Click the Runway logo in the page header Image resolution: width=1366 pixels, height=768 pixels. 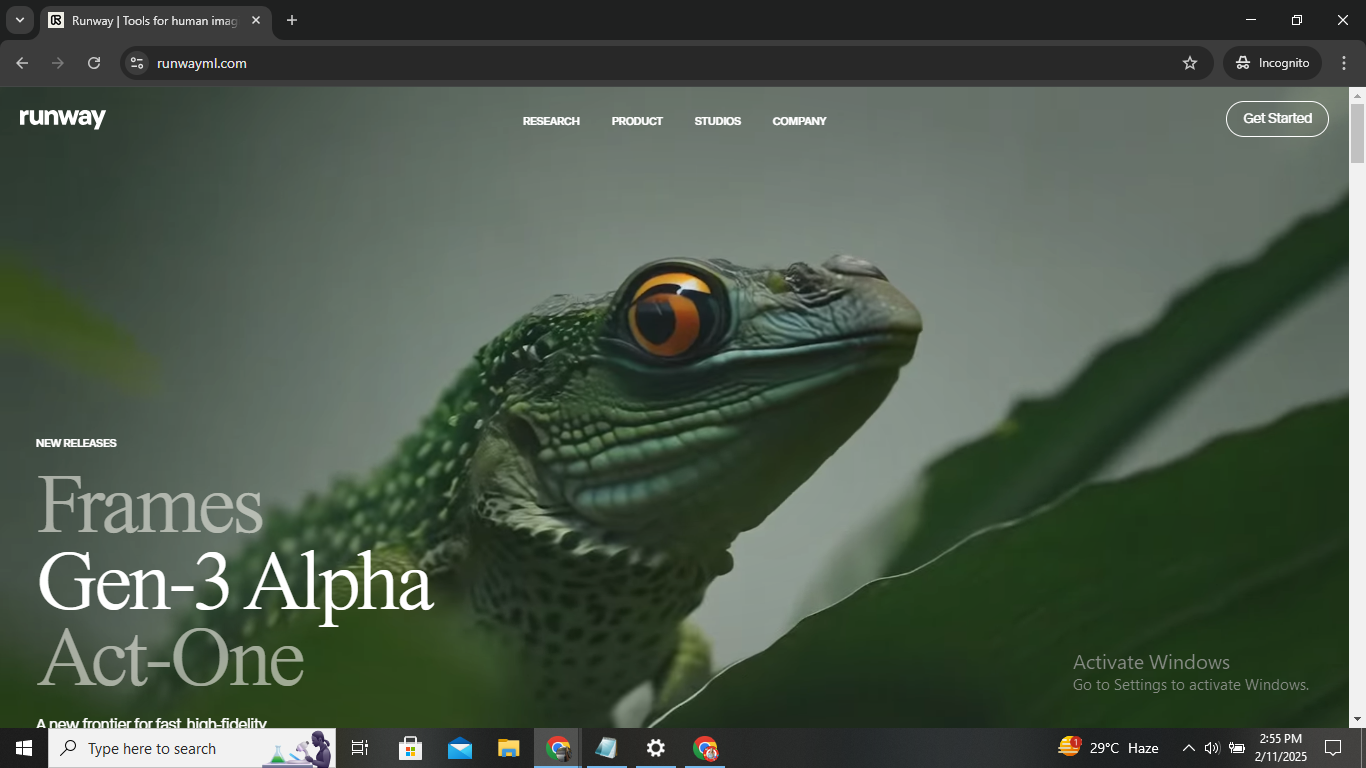tap(62, 118)
